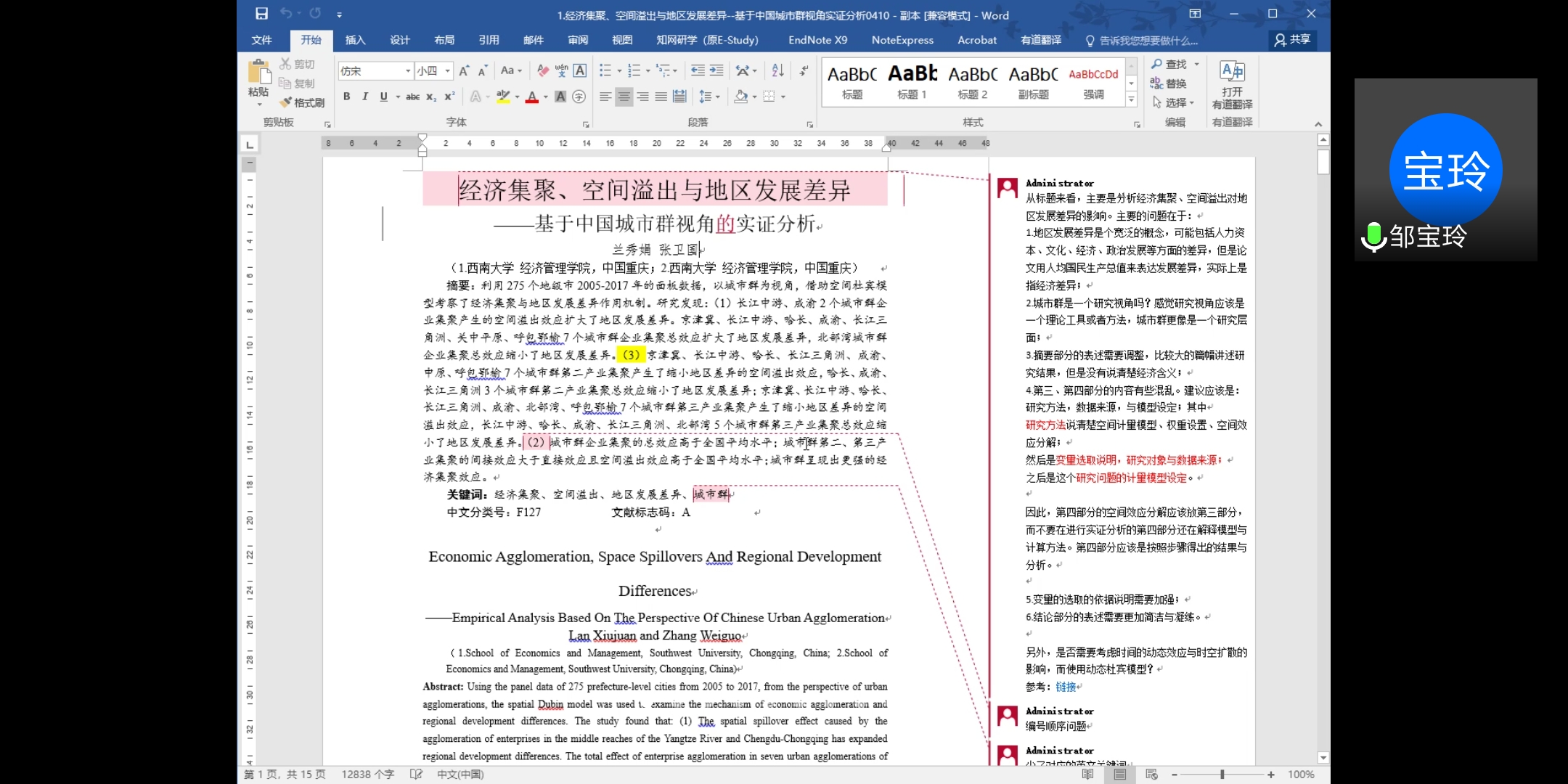Activate the Format Painter tool

302,102
